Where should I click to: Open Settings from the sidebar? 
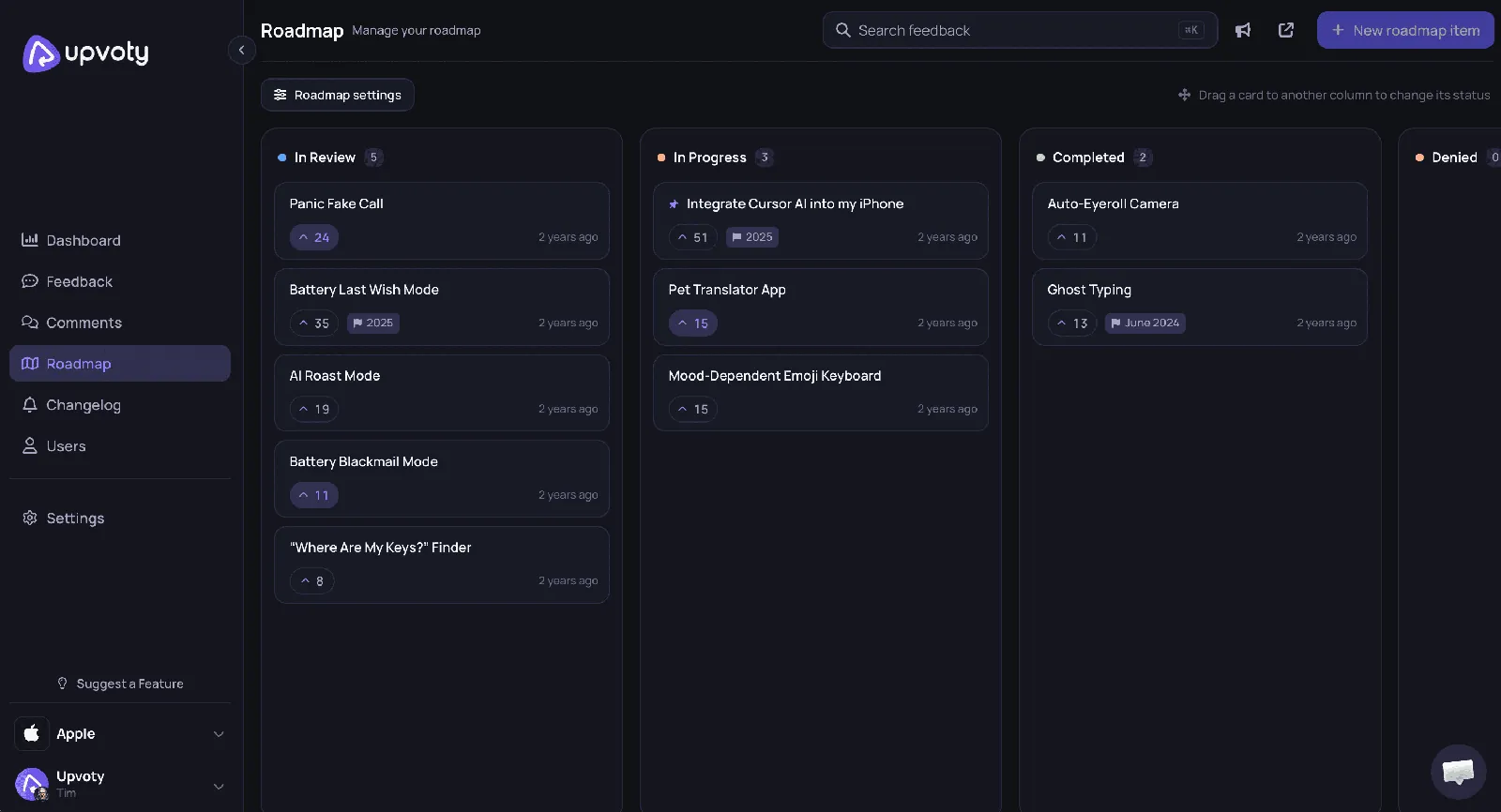120,519
